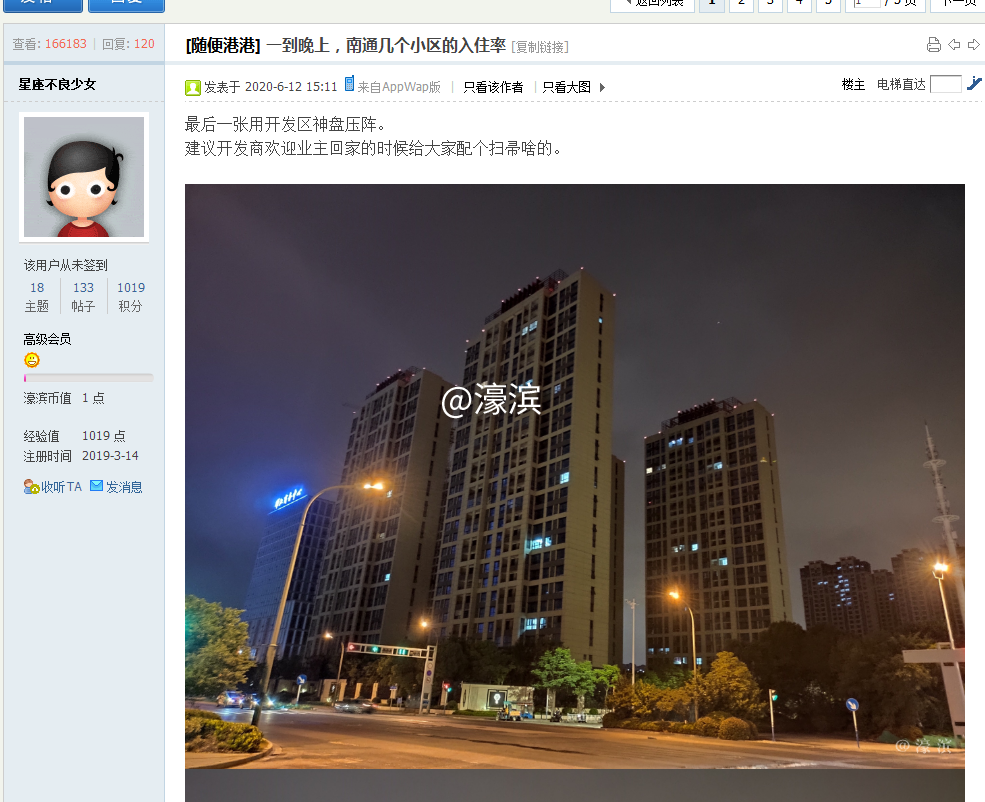Click the mobile phone icon beside 来自AppWap版
985x802 pixels.
(x=349, y=87)
